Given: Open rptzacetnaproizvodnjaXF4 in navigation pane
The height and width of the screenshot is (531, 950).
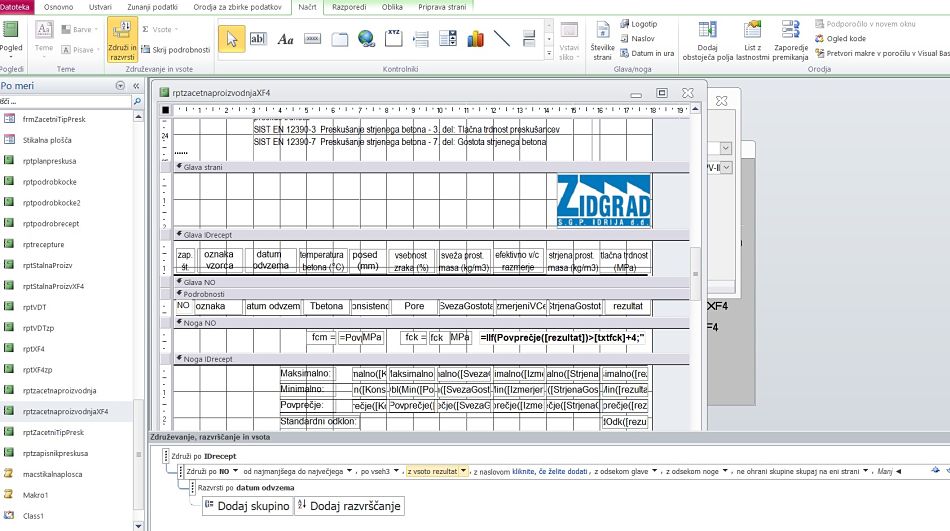Looking at the screenshot, I should (x=65, y=412).
